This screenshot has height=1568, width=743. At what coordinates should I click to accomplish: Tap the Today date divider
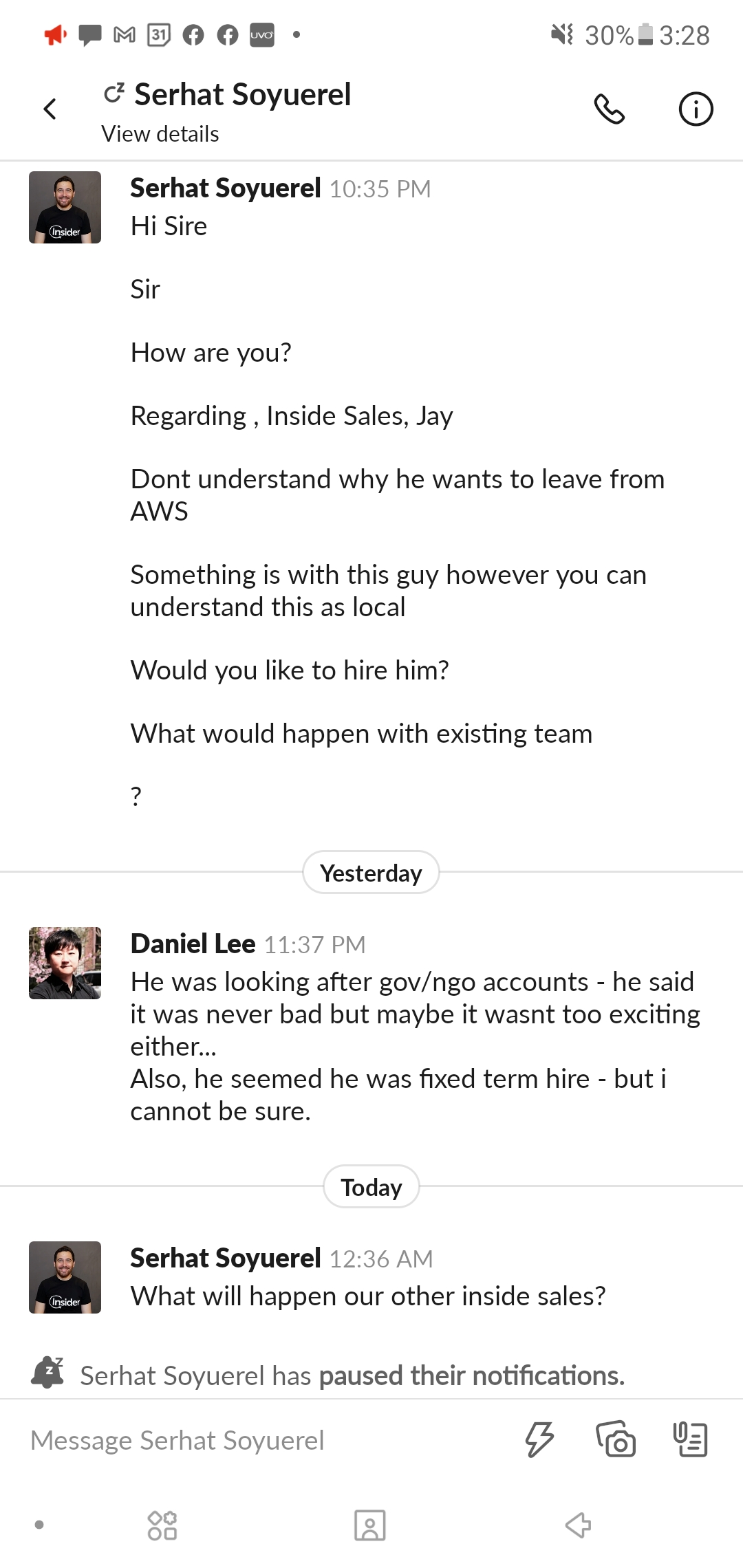tap(371, 1187)
